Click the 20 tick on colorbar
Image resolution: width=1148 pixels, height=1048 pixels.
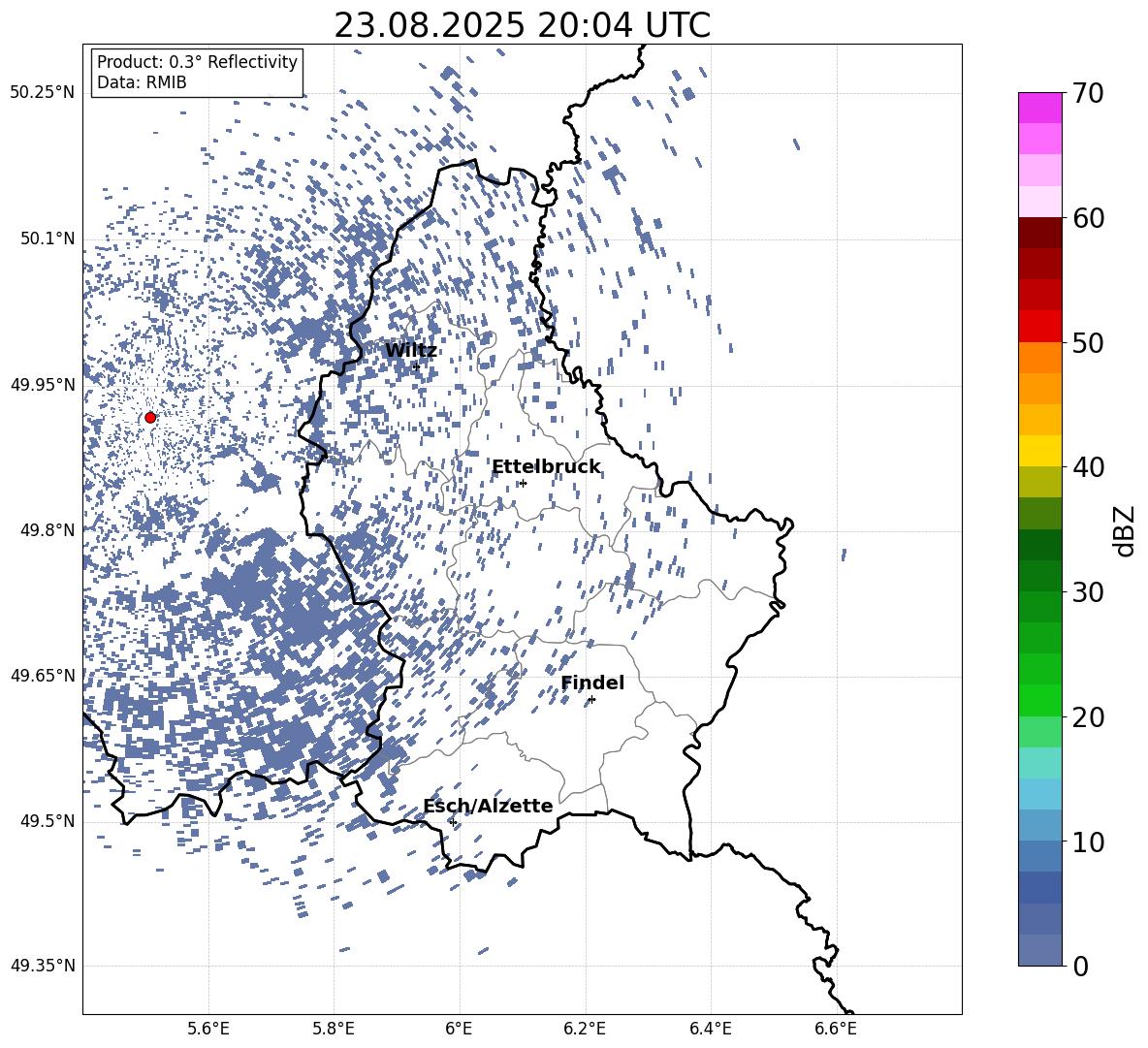coord(1088,717)
